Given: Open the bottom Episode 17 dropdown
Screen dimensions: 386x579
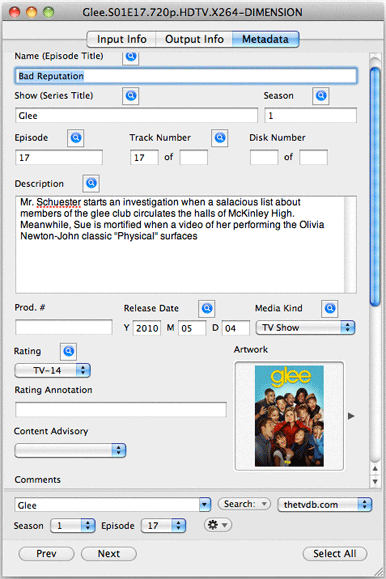Looking at the screenshot, I should [x=163, y=525].
